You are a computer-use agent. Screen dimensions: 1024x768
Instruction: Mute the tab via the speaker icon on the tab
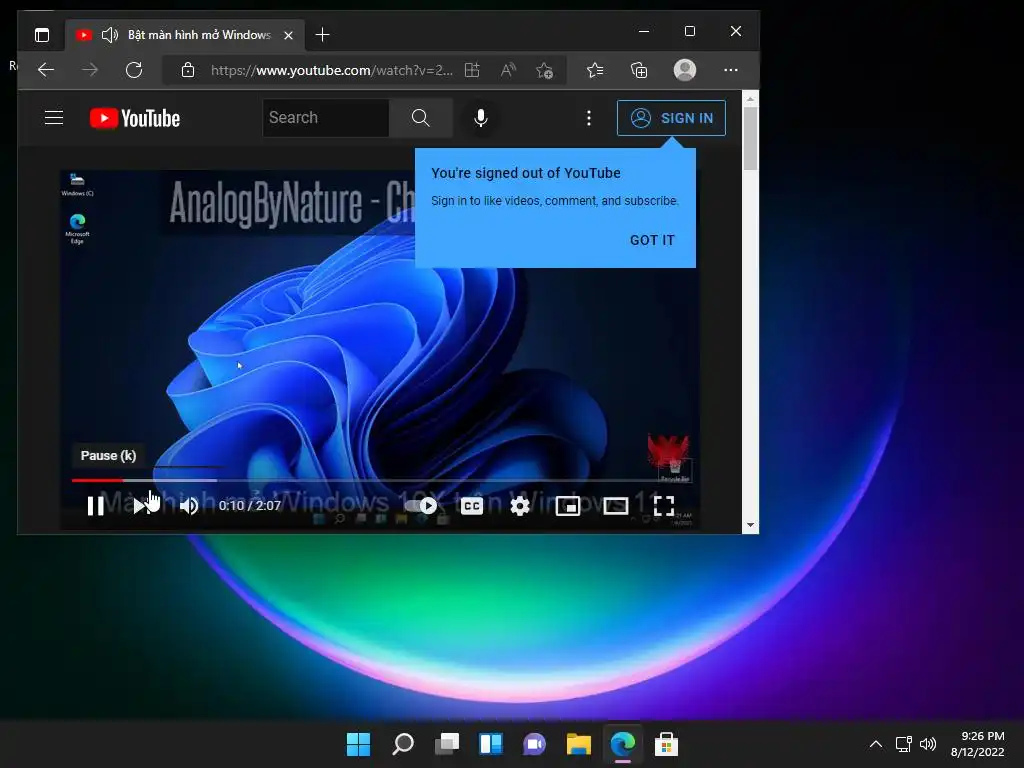click(110, 35)
